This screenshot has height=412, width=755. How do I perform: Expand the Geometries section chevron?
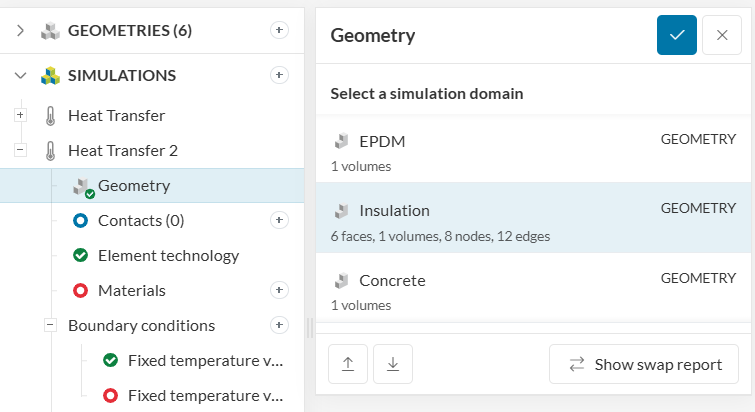coord(20,30)
